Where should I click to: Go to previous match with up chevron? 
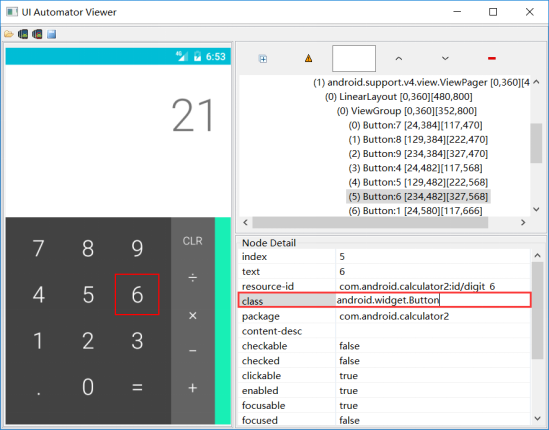click(398, 58)
